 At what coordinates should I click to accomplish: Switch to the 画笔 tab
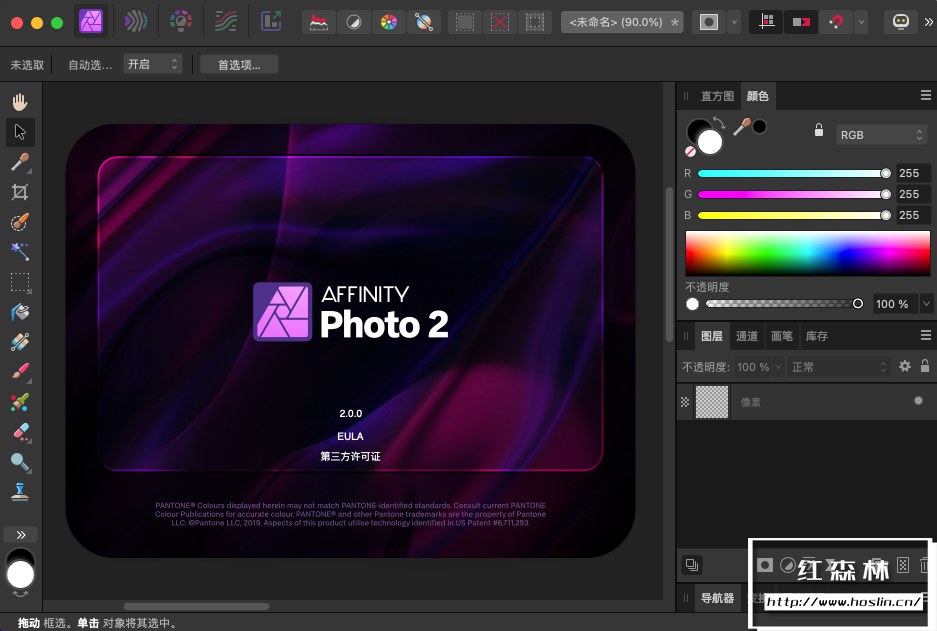(x=782, y=336)
